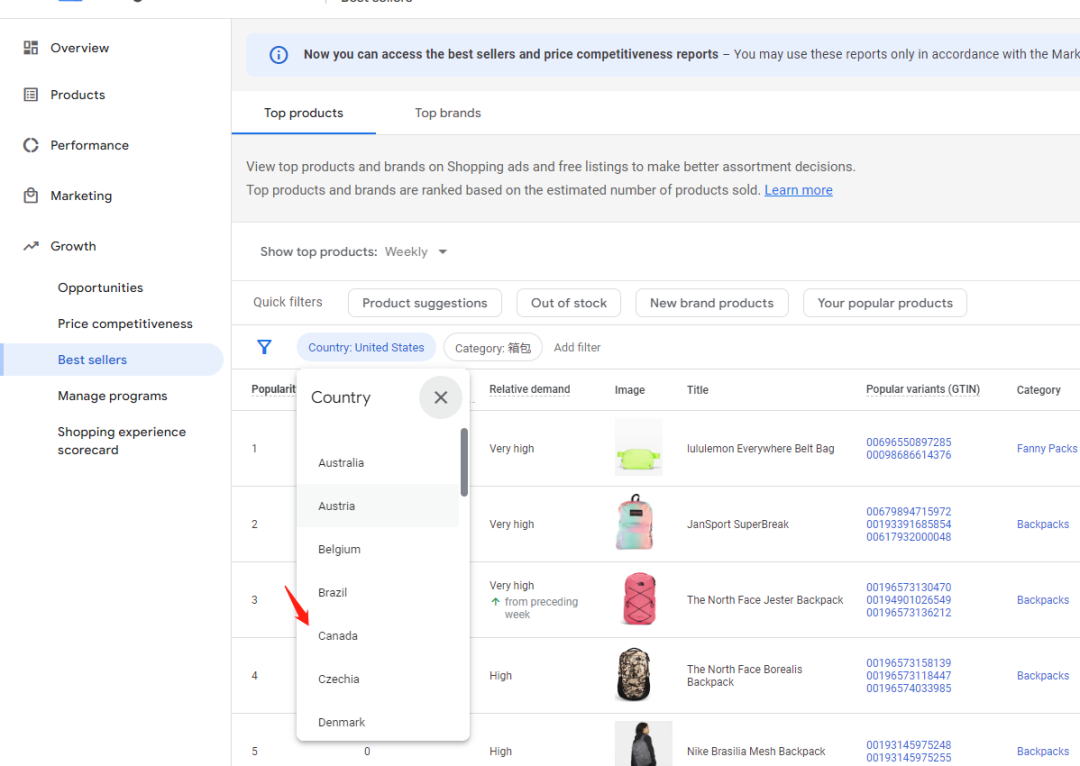
Task: Close the Country dropdown panel
Action: [440, 398]
